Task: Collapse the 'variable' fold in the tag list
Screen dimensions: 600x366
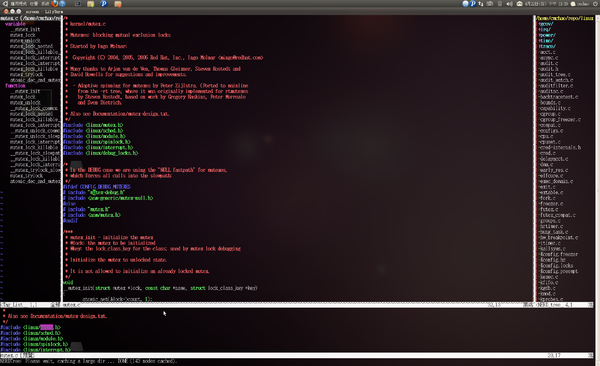Action: 15,24
